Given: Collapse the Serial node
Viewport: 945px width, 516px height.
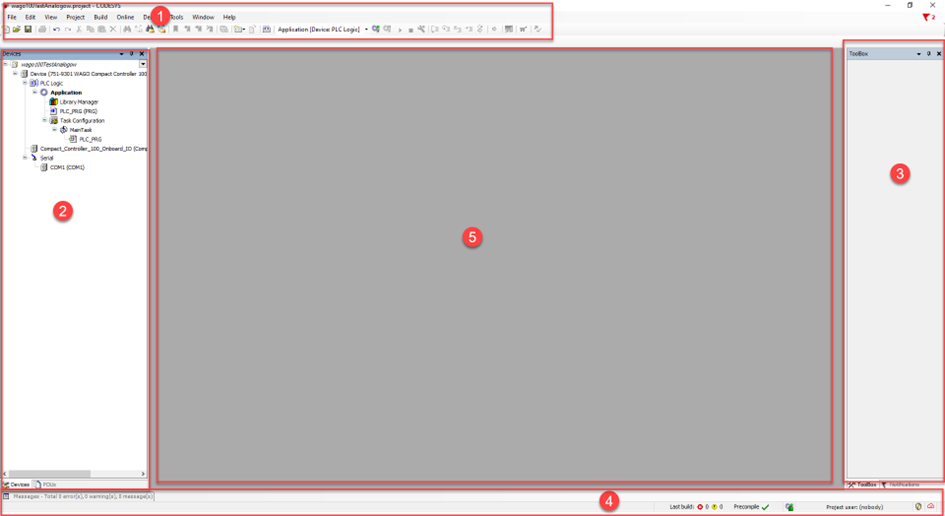Looking at the screenshot, I should coord(25,158).
